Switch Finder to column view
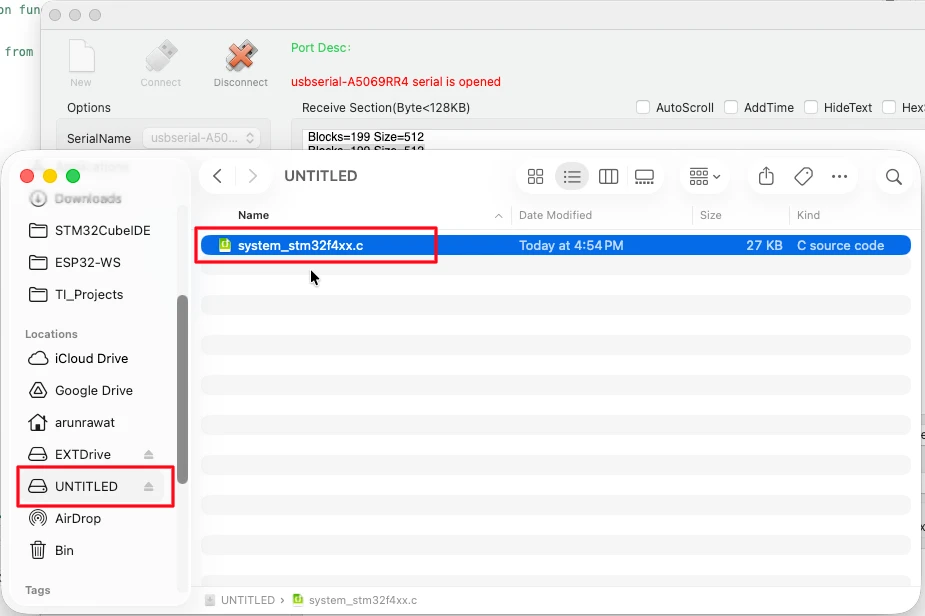Viewport: 925px width, 616px height. pyautogui.click(x=608, y=176)
